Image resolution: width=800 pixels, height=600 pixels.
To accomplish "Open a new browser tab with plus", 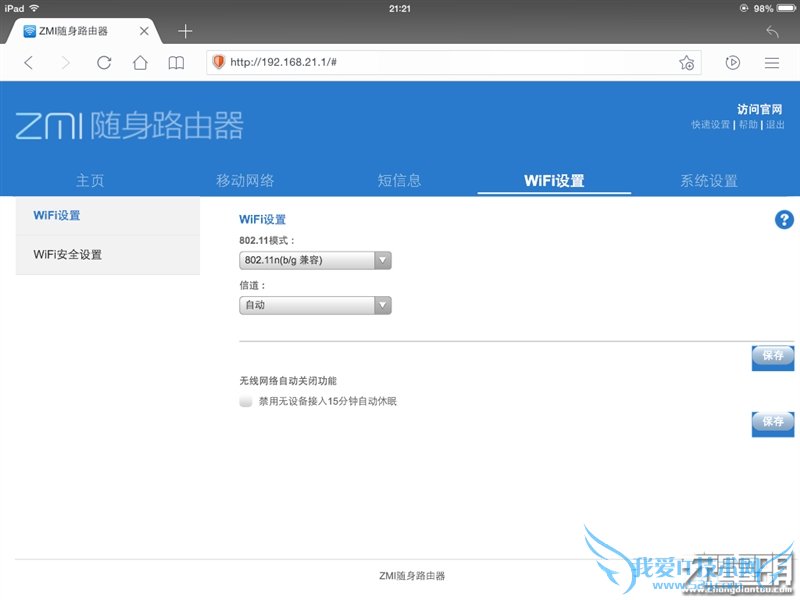I will click(185, 31).
